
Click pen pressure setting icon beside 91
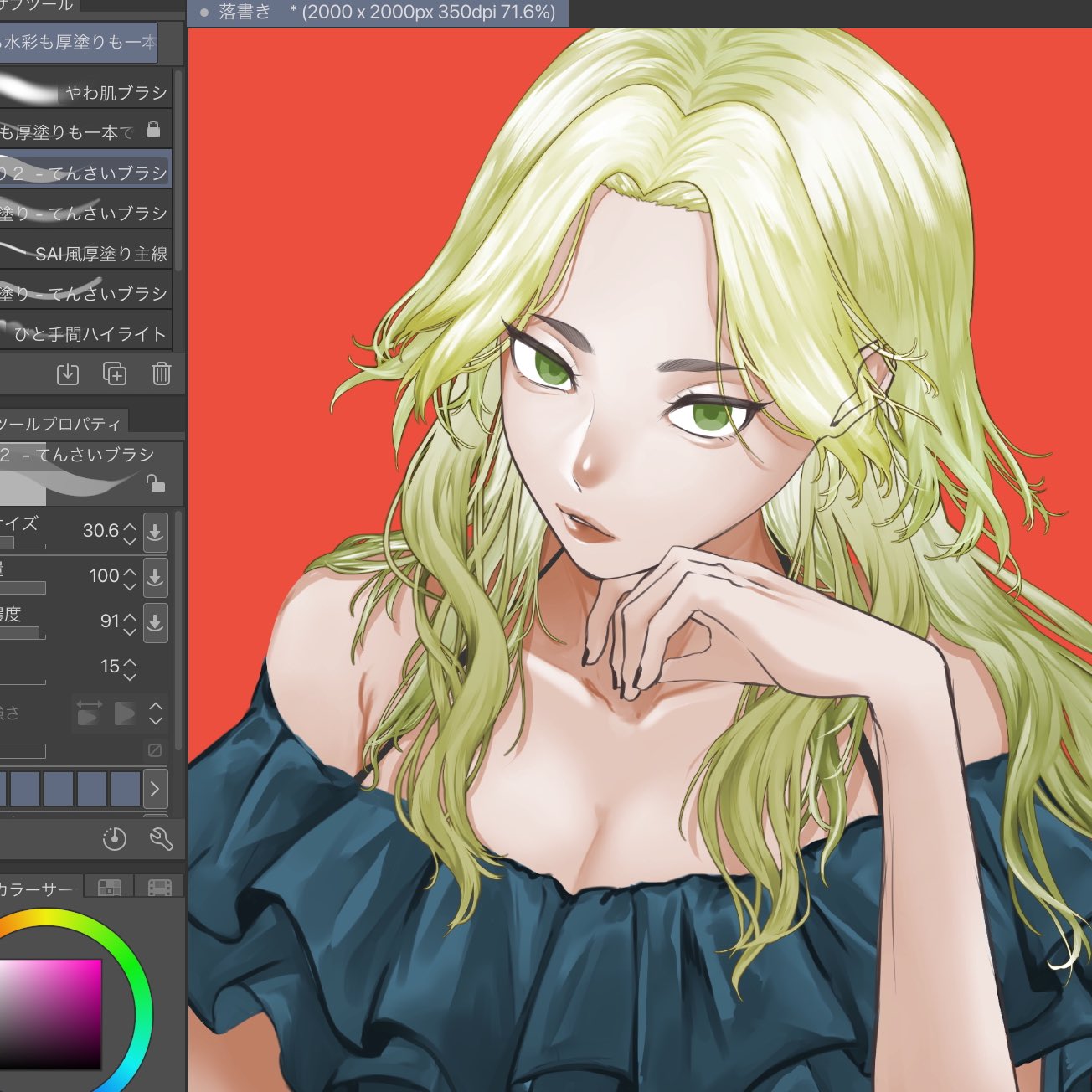click(x=155, y=622)
